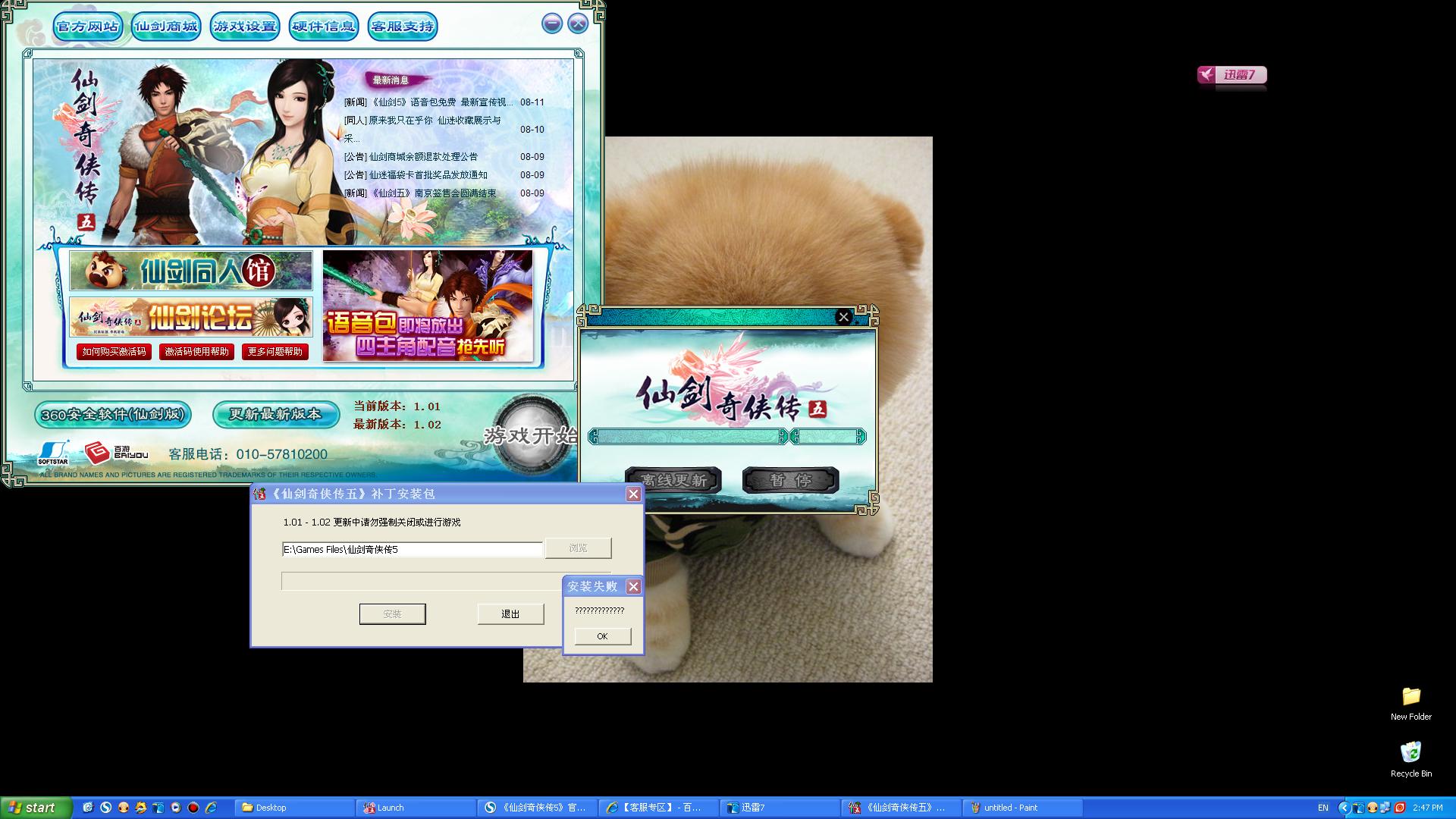1456x819 pixels.
Task: Click the update progress bar in updater
Action: 689,436
